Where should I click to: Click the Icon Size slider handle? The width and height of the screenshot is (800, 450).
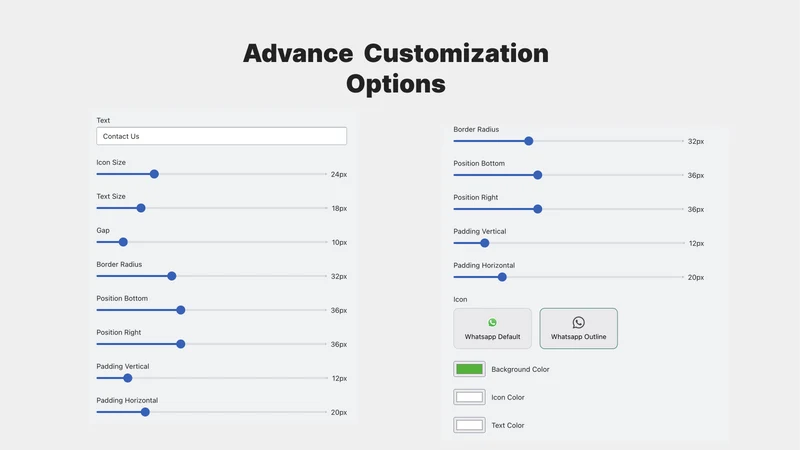pos(154,174)
